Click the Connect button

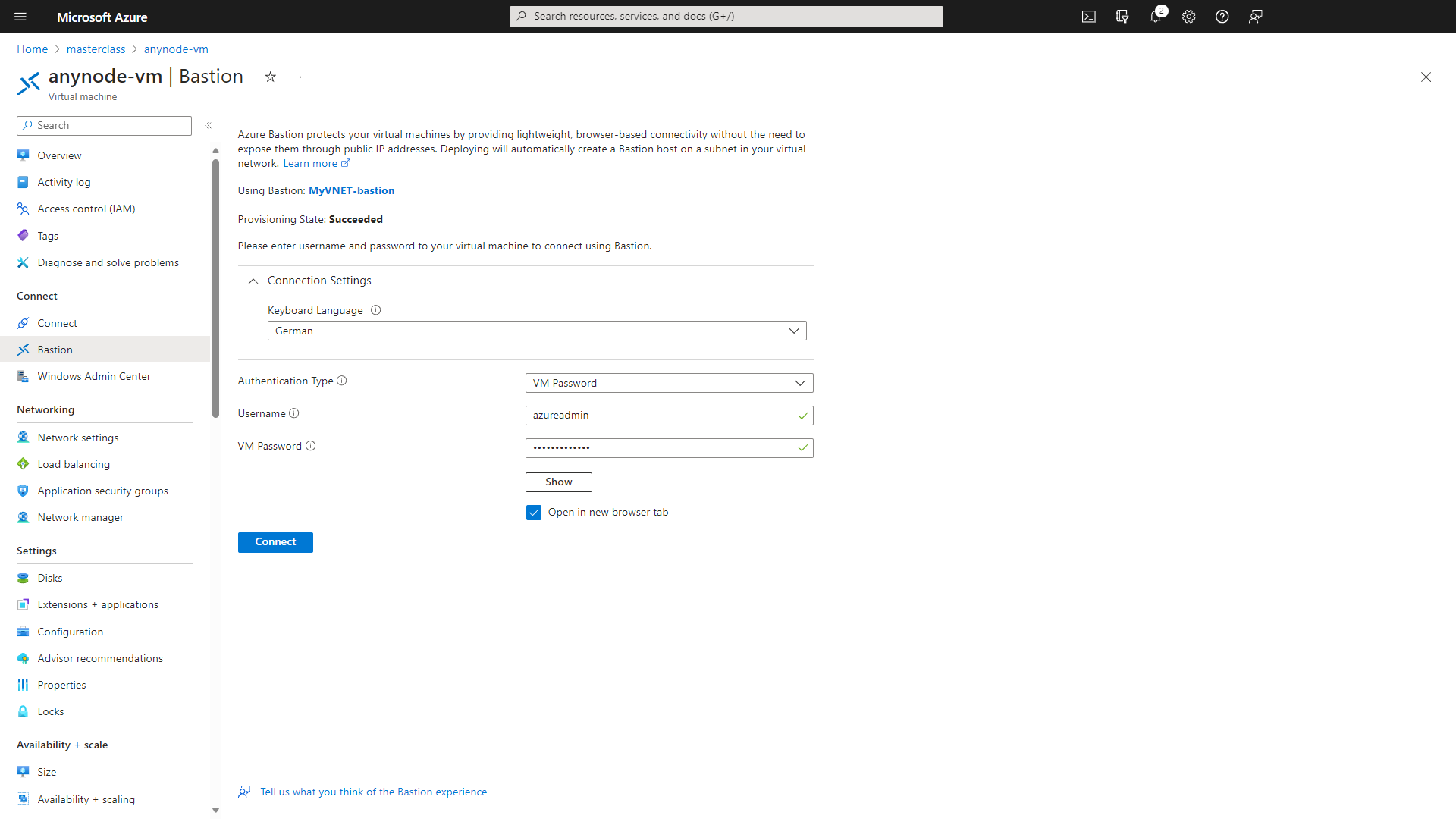coord(275,541)
